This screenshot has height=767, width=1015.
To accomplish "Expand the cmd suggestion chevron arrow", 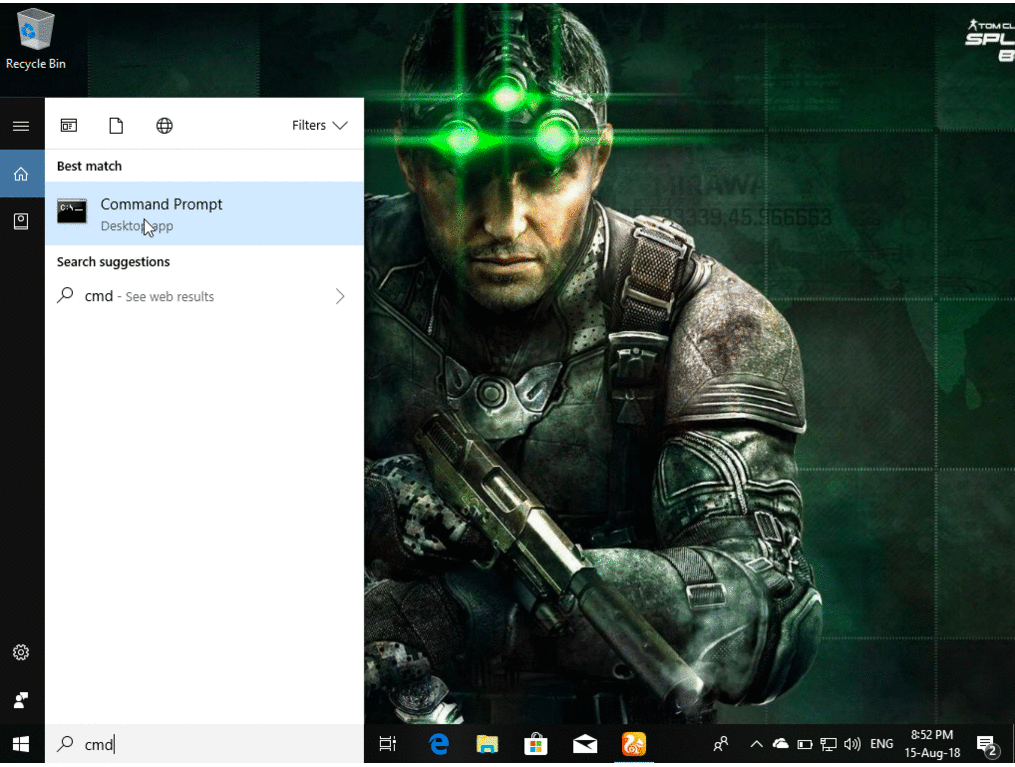I will 340,296.
